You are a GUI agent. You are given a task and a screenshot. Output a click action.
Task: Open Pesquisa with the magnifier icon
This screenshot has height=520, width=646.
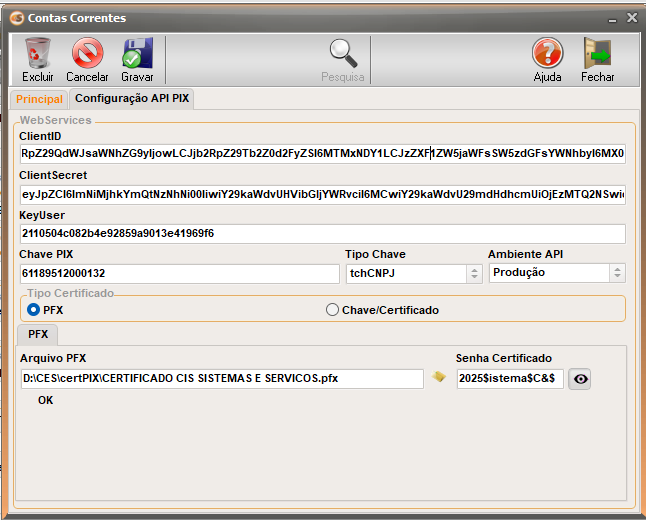coord(343,54)
